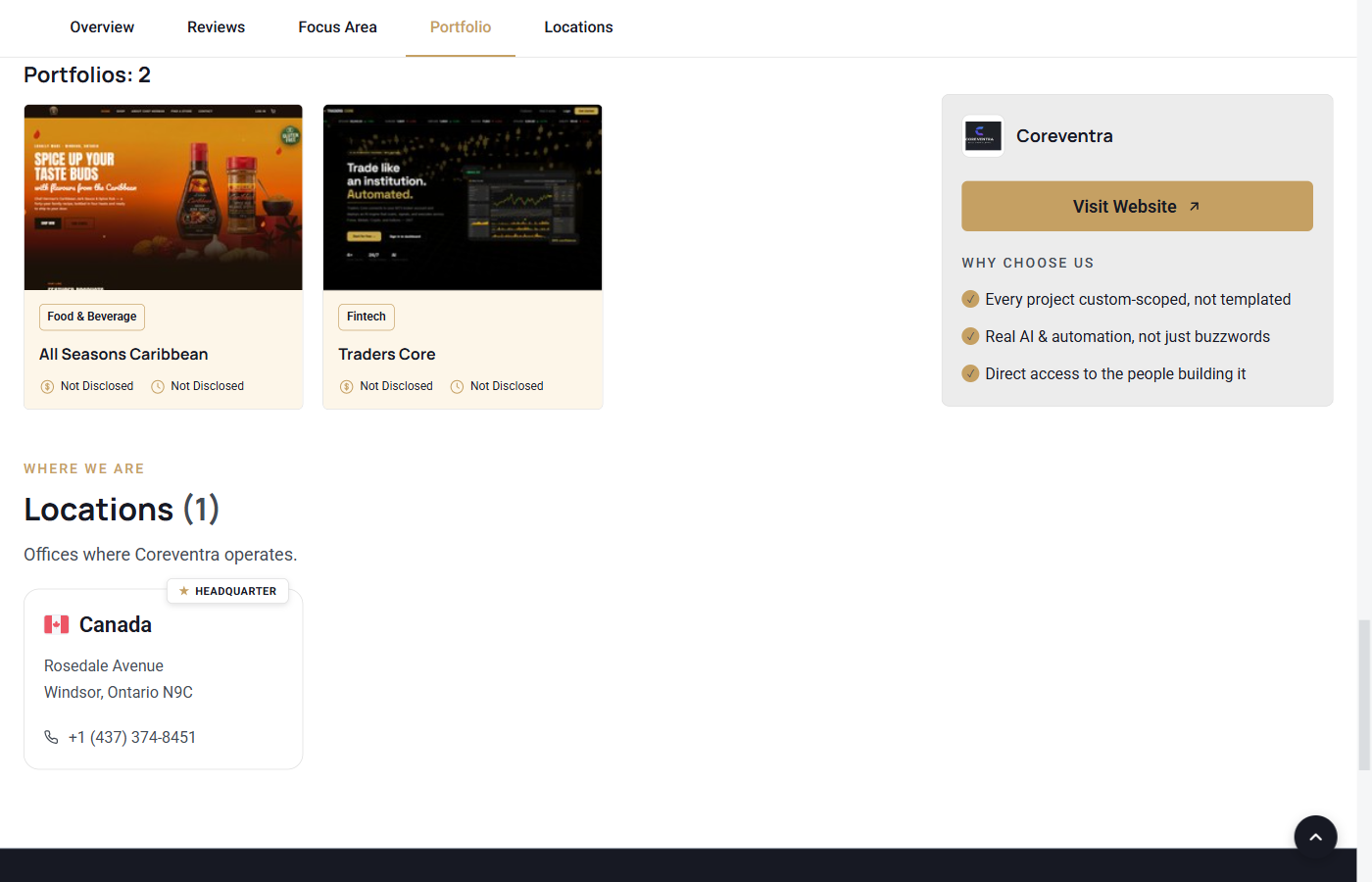Select the Portfolio tab
The width and height of the screenshot is (1372, 882).
click(x=461, y=27)
